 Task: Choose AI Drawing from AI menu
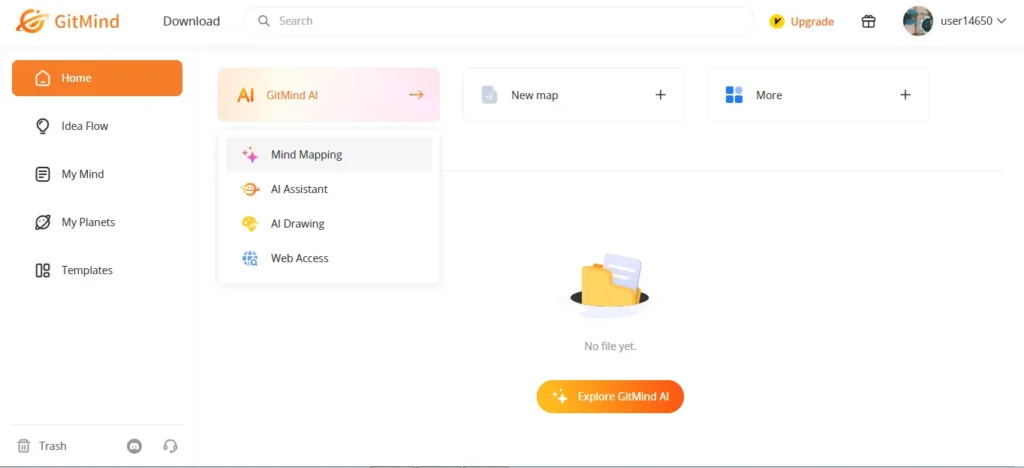[x=328, y=223]
